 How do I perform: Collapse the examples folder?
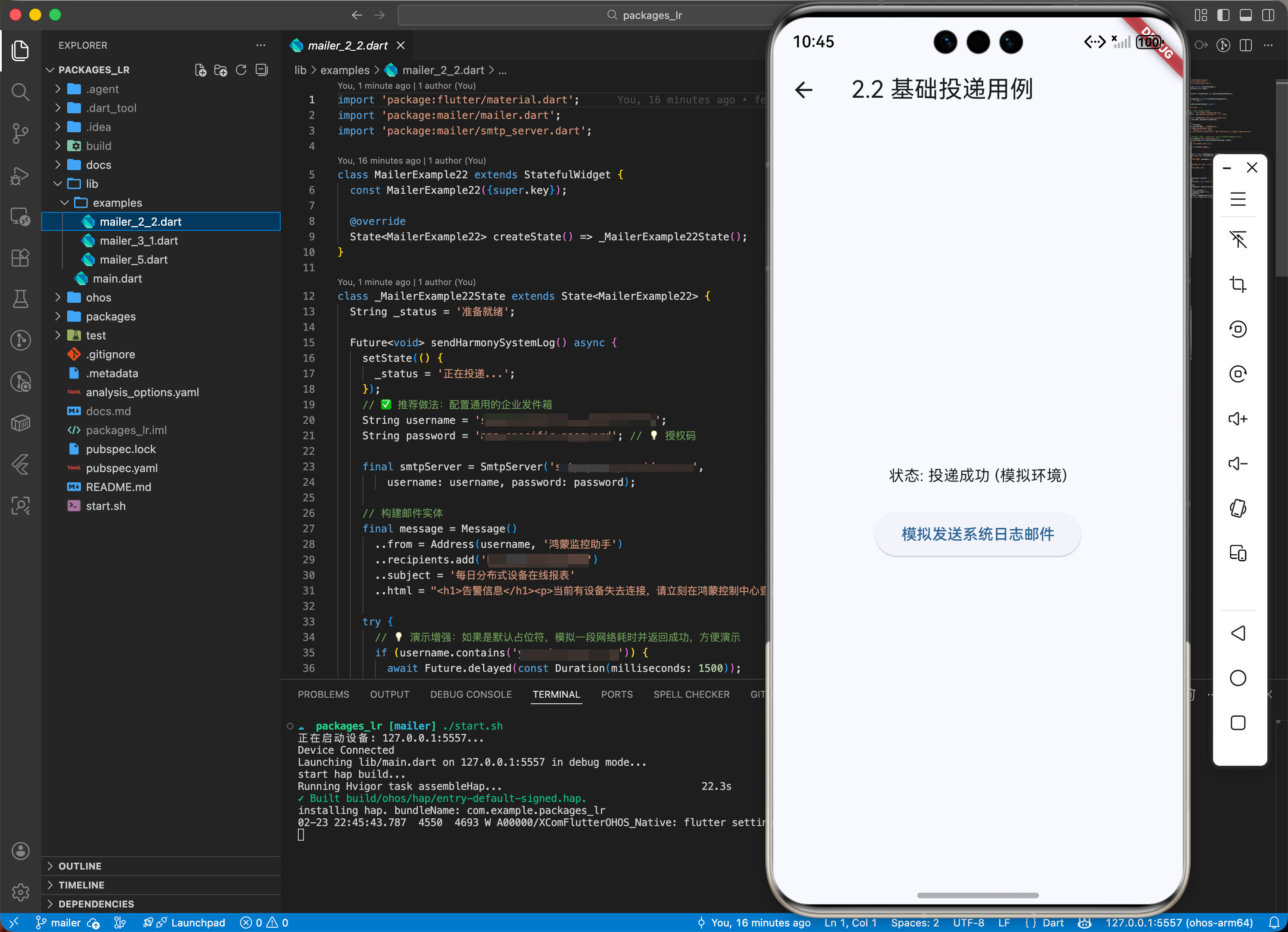(117, 203)
